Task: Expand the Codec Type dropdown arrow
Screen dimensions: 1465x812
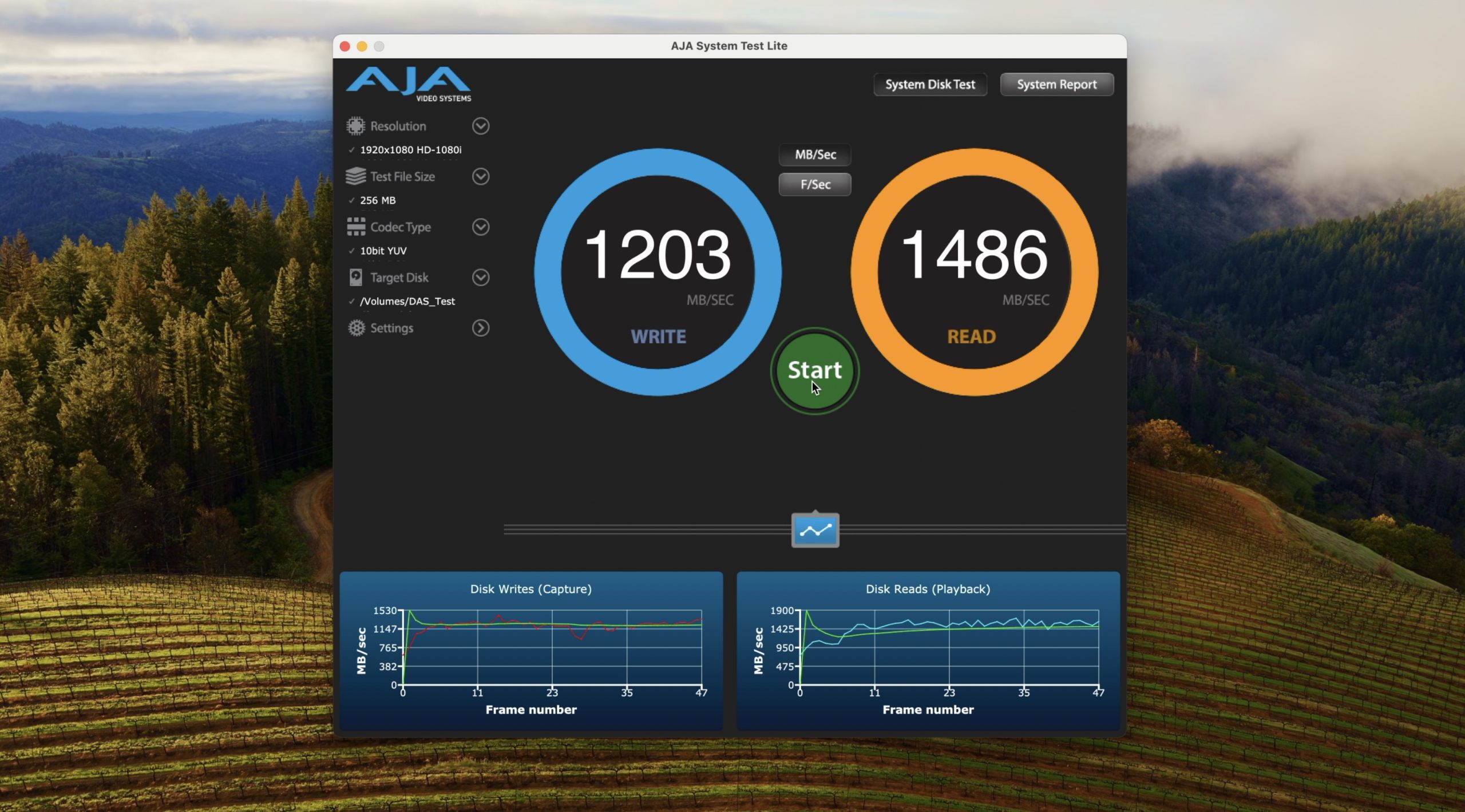Action: pyautogui.click(x=481, y=227)
